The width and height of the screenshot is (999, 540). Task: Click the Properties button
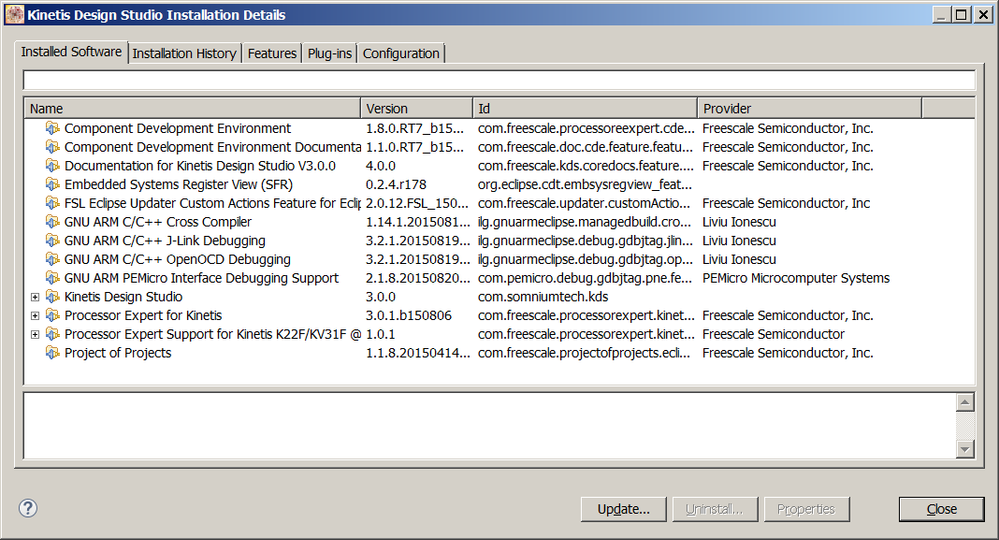tap(806, 509)
